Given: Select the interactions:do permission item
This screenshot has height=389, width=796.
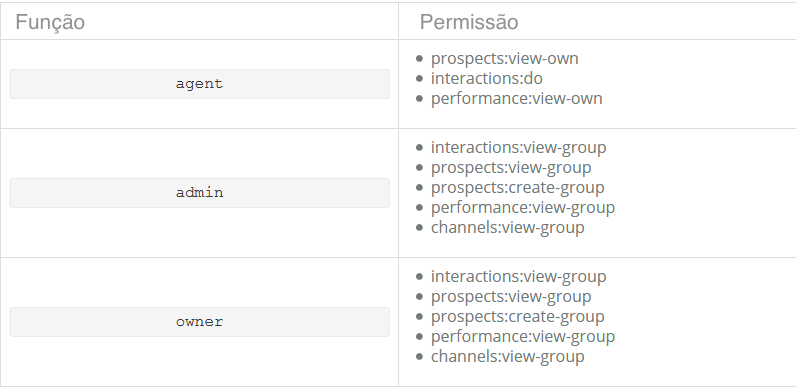Looking at the screenshot, I should tap(487, 78).
